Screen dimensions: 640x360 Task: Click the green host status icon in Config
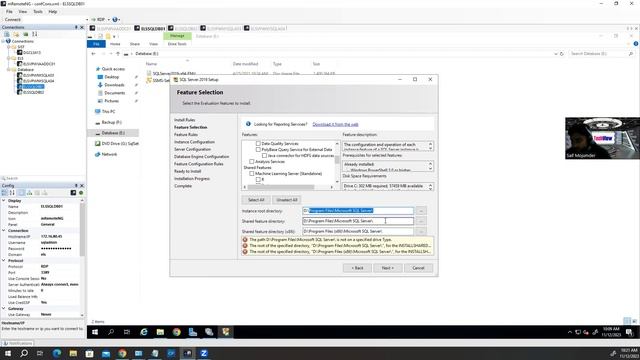(x=81, y=193)
